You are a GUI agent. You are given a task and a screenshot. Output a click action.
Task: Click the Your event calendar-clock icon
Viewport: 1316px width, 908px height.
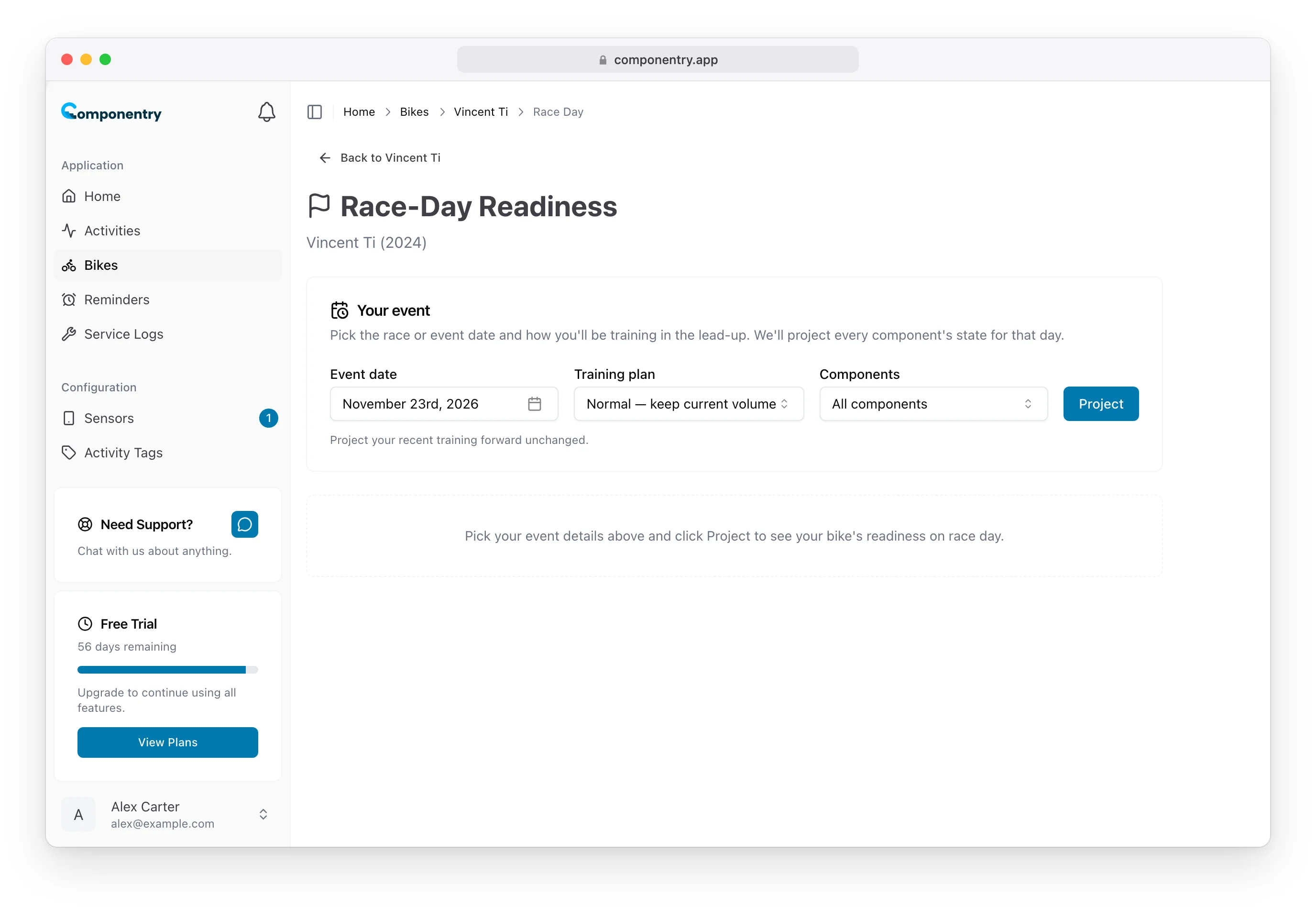[340, 310]
